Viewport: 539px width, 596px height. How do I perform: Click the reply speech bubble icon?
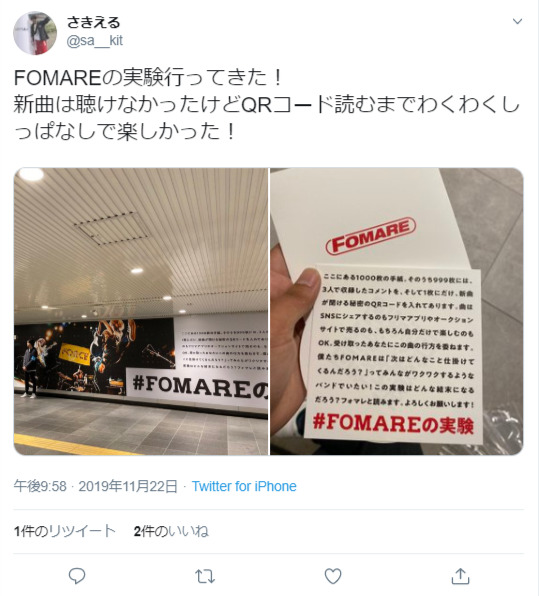(77, 576)
